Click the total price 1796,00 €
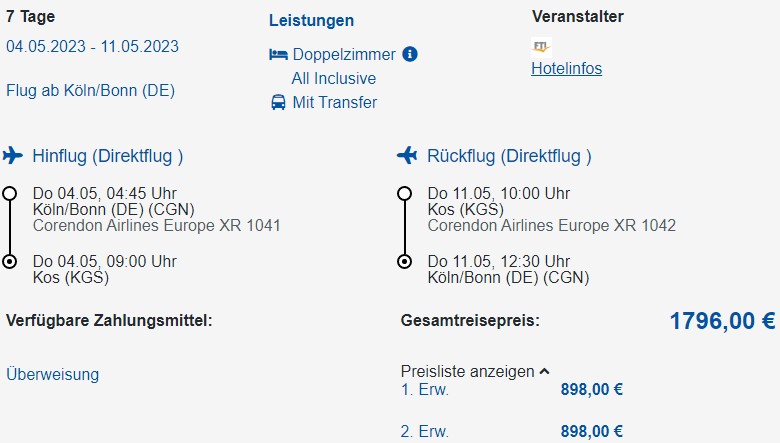This screenshot has width=780, height=443. [722, 321]
